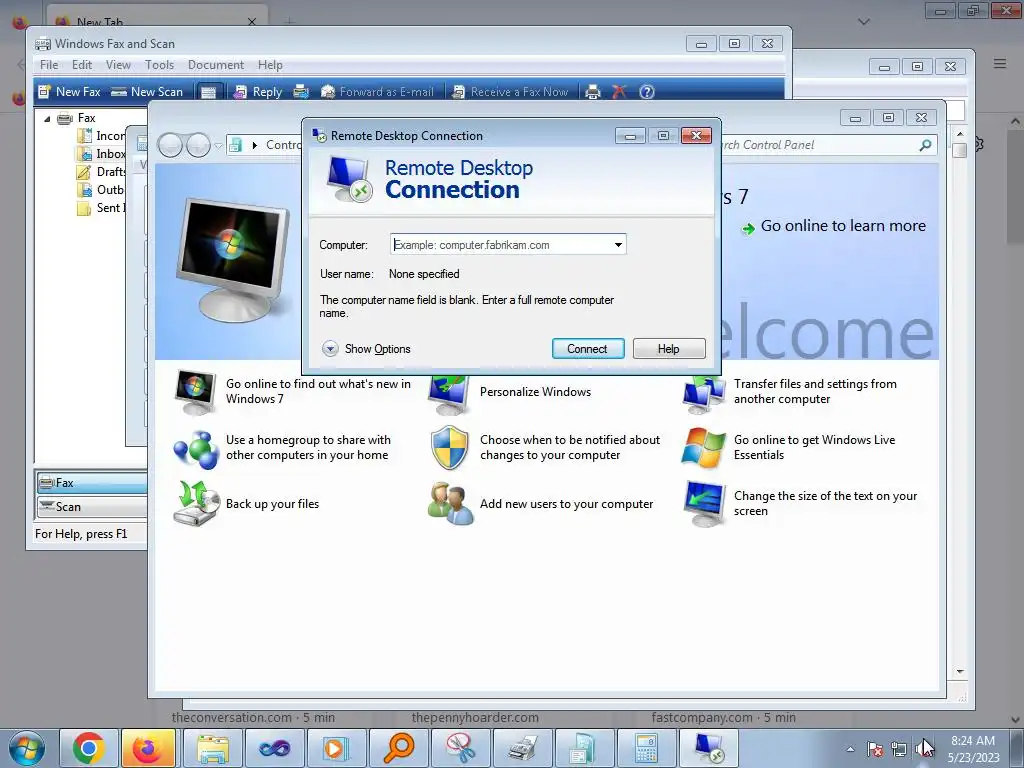This screenshot has height=768, width=1024.
Task: Open recent pages dropdown beside Forward button
Action: tap(218, 145)
